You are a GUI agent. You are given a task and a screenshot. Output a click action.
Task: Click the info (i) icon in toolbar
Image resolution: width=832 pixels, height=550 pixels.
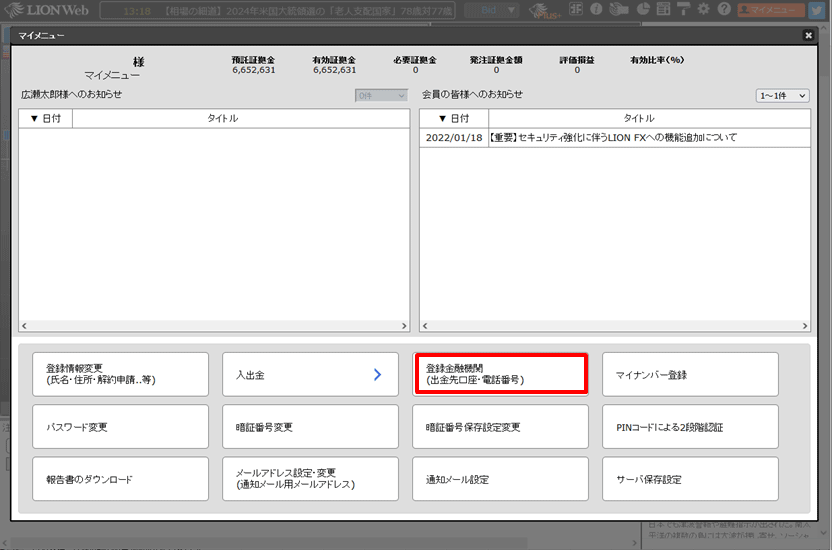(x=596, y=8)
